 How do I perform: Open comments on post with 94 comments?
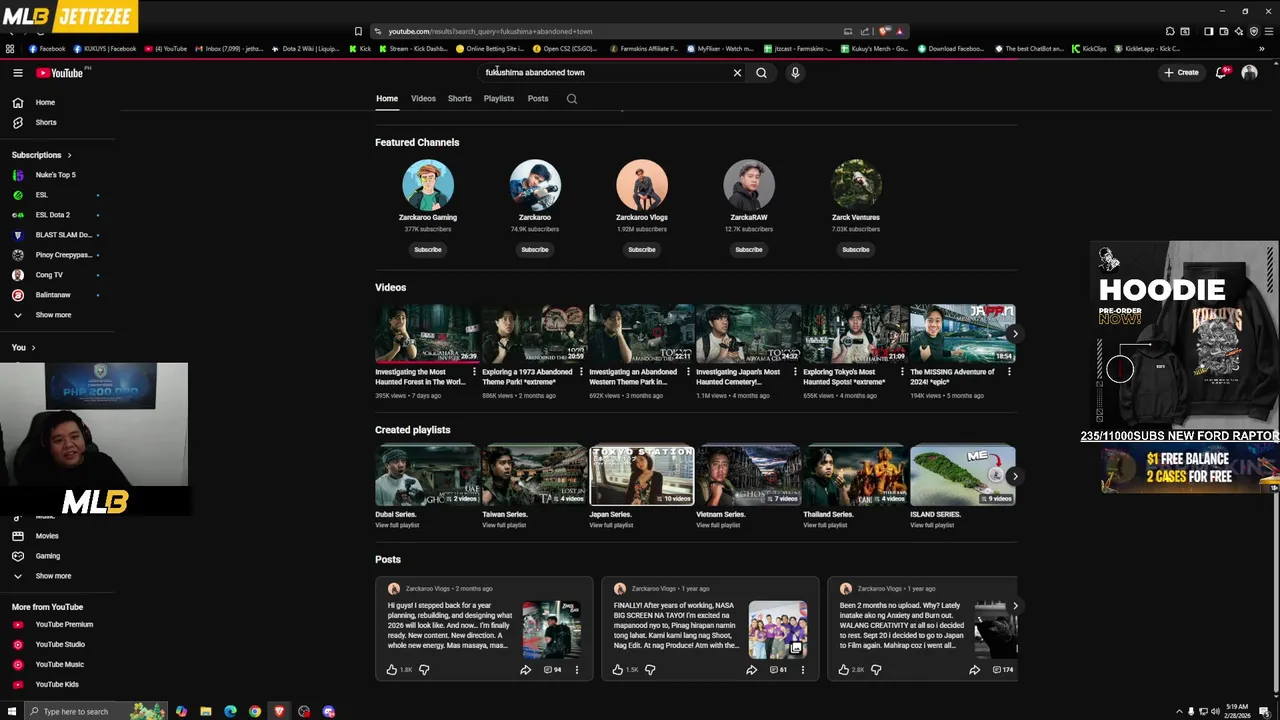552,670
